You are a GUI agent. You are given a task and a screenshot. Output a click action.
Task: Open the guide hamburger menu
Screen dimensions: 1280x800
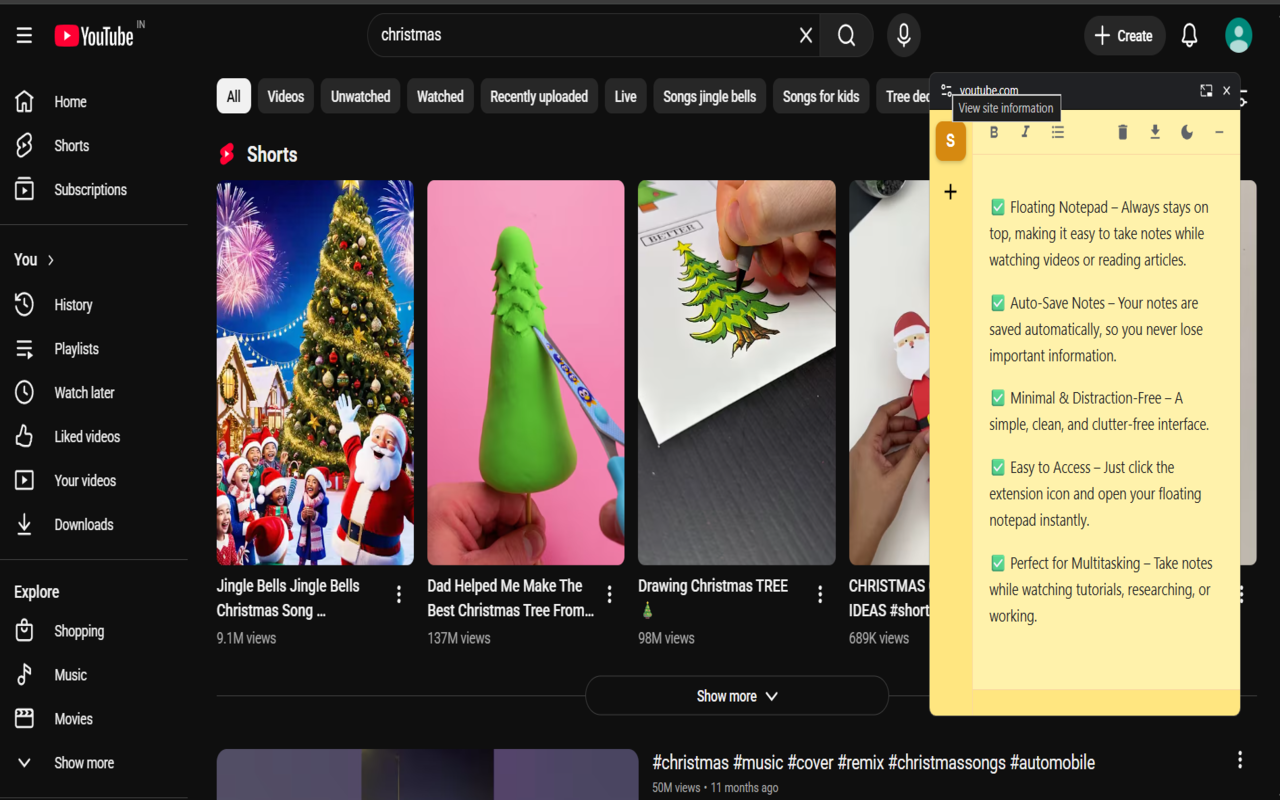point(24,35)
